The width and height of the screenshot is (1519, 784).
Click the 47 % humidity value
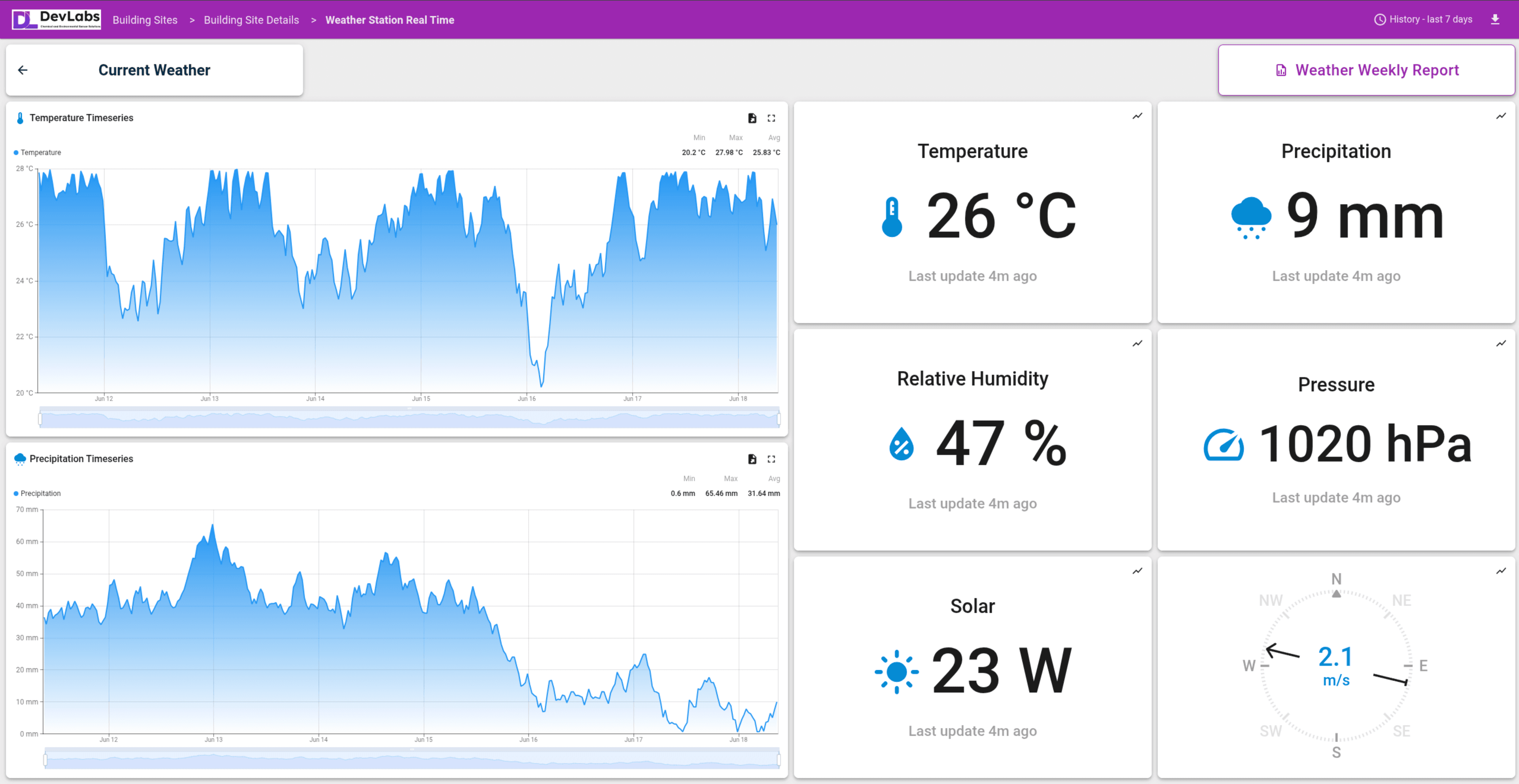click(1001, 443)
